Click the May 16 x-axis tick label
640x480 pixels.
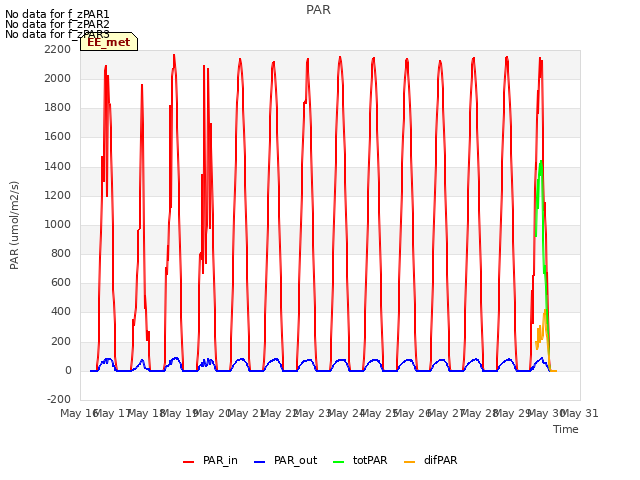[x=79, y=413]
